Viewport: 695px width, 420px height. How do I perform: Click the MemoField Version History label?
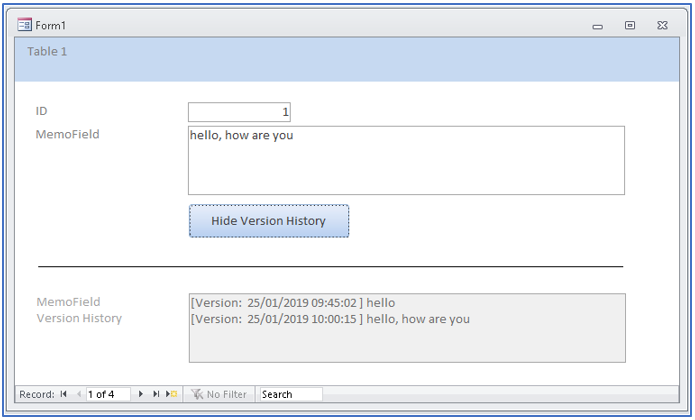point(79,310)
